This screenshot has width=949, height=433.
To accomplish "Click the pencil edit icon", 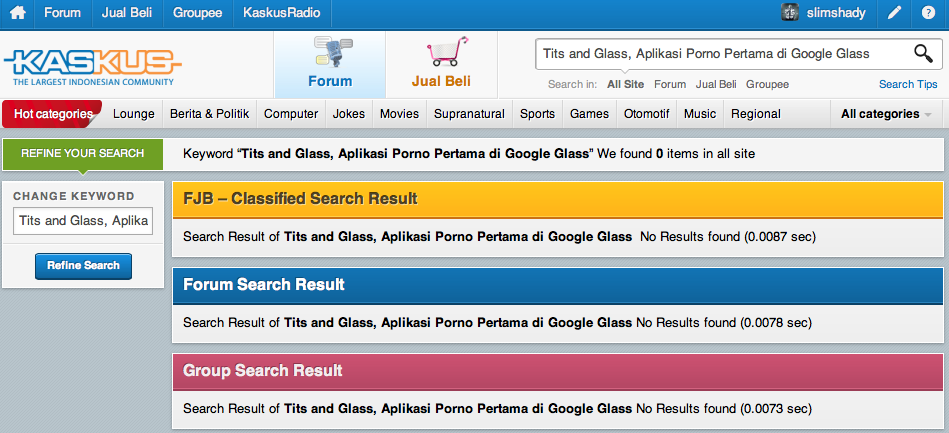I will 895,14.
